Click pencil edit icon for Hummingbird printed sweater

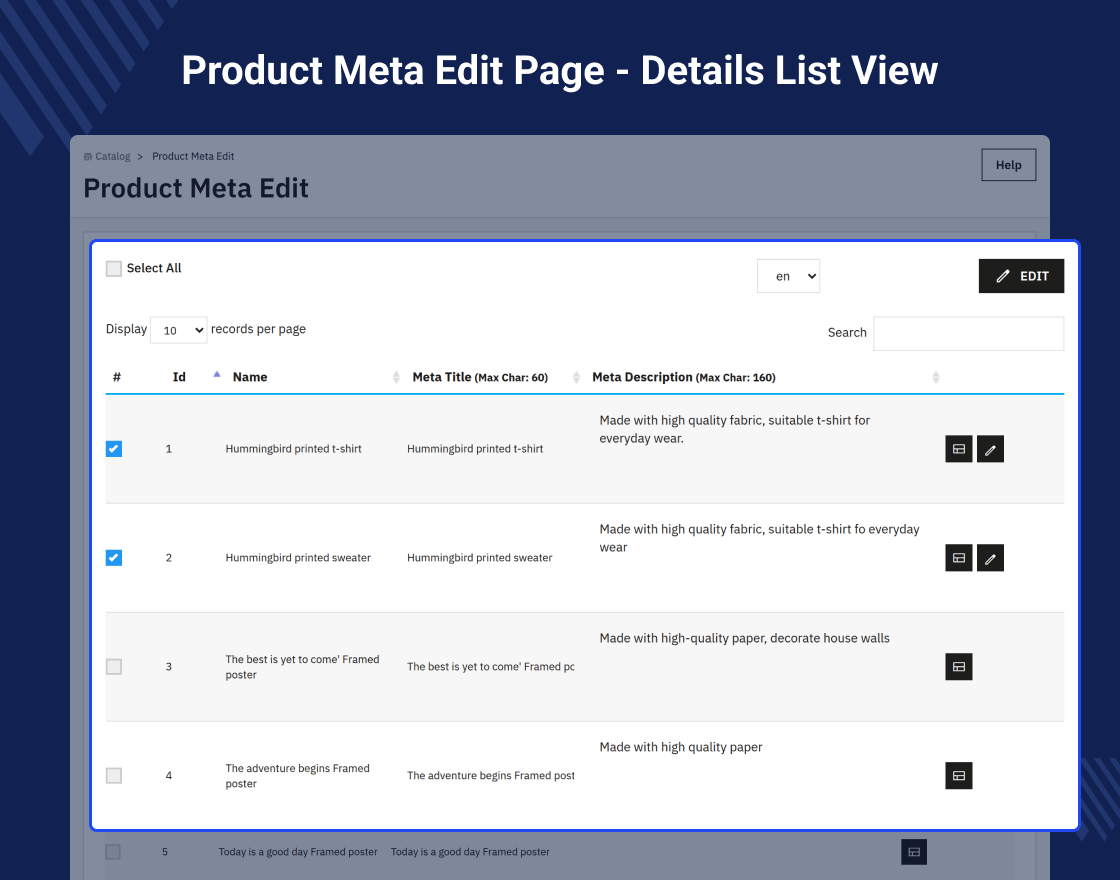coord(990,558)
